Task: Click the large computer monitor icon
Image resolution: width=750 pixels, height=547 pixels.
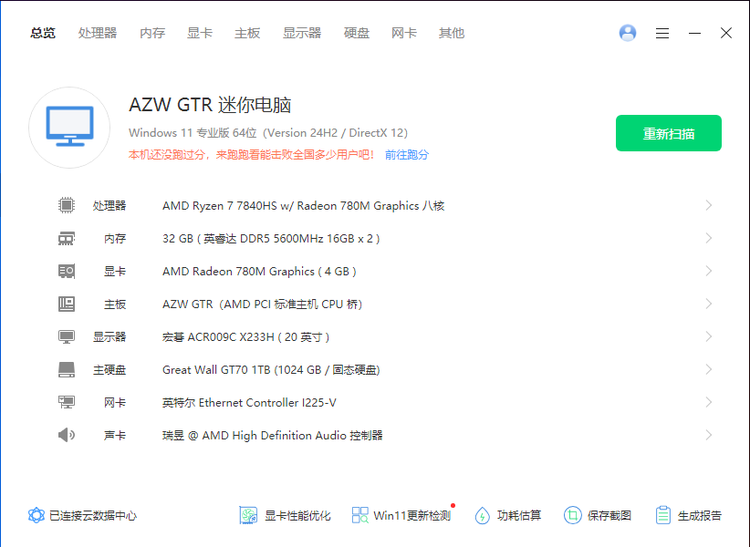Action: [69, 127]
